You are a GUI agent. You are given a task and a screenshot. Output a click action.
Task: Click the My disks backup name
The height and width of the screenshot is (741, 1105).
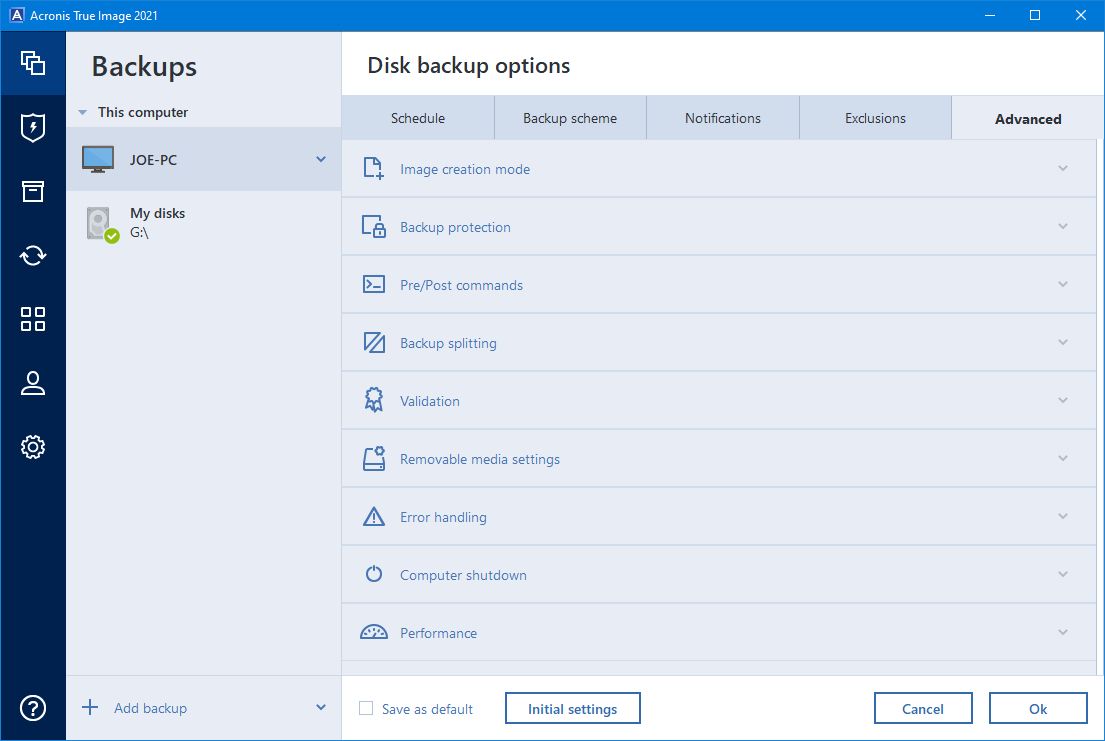coord(157,213)
